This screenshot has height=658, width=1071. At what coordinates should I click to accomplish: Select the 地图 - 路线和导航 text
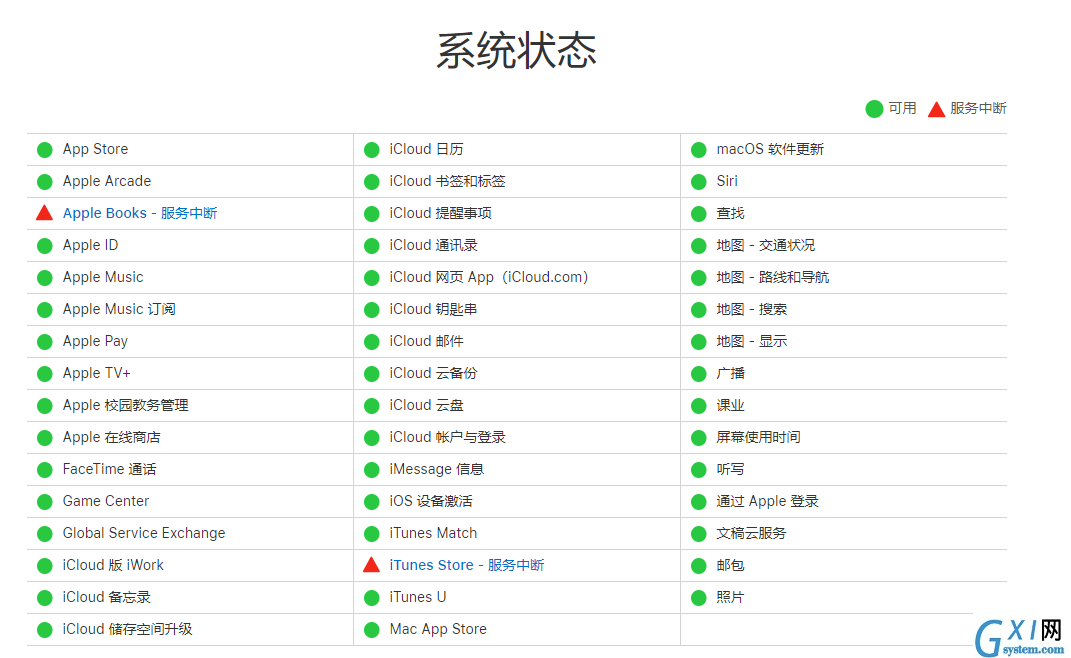pyautogui.click(x=773, y=277)
